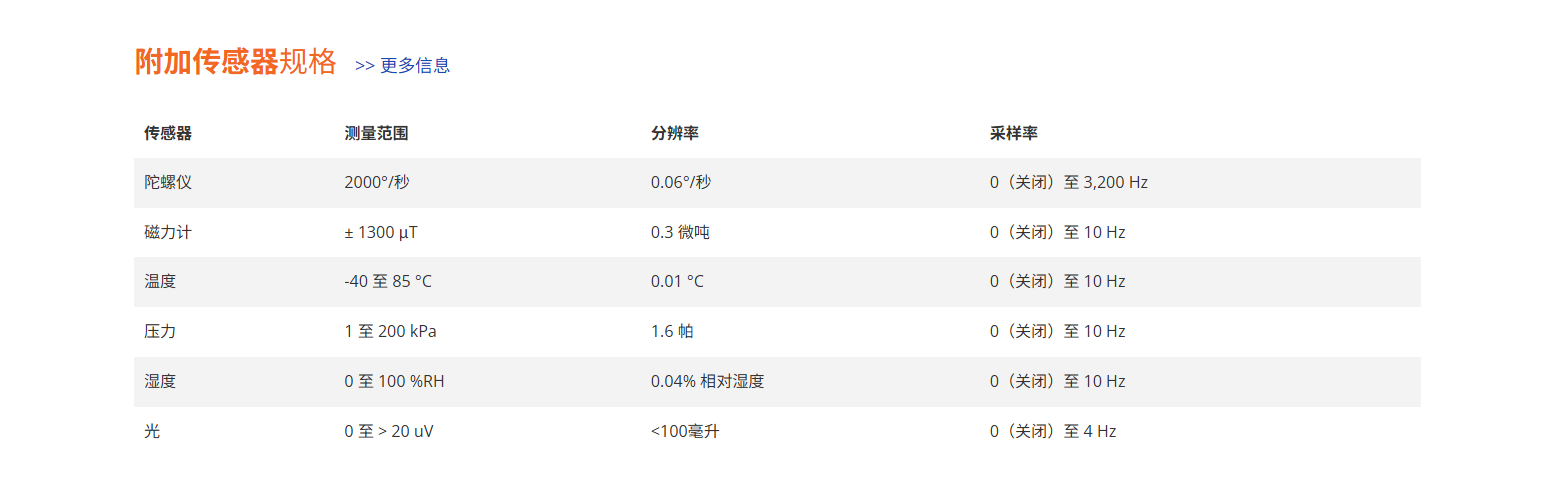This screenshot has width=1552, height=487.
Task: Select the 陀螺仪 row label
Action: pos(168,183)
